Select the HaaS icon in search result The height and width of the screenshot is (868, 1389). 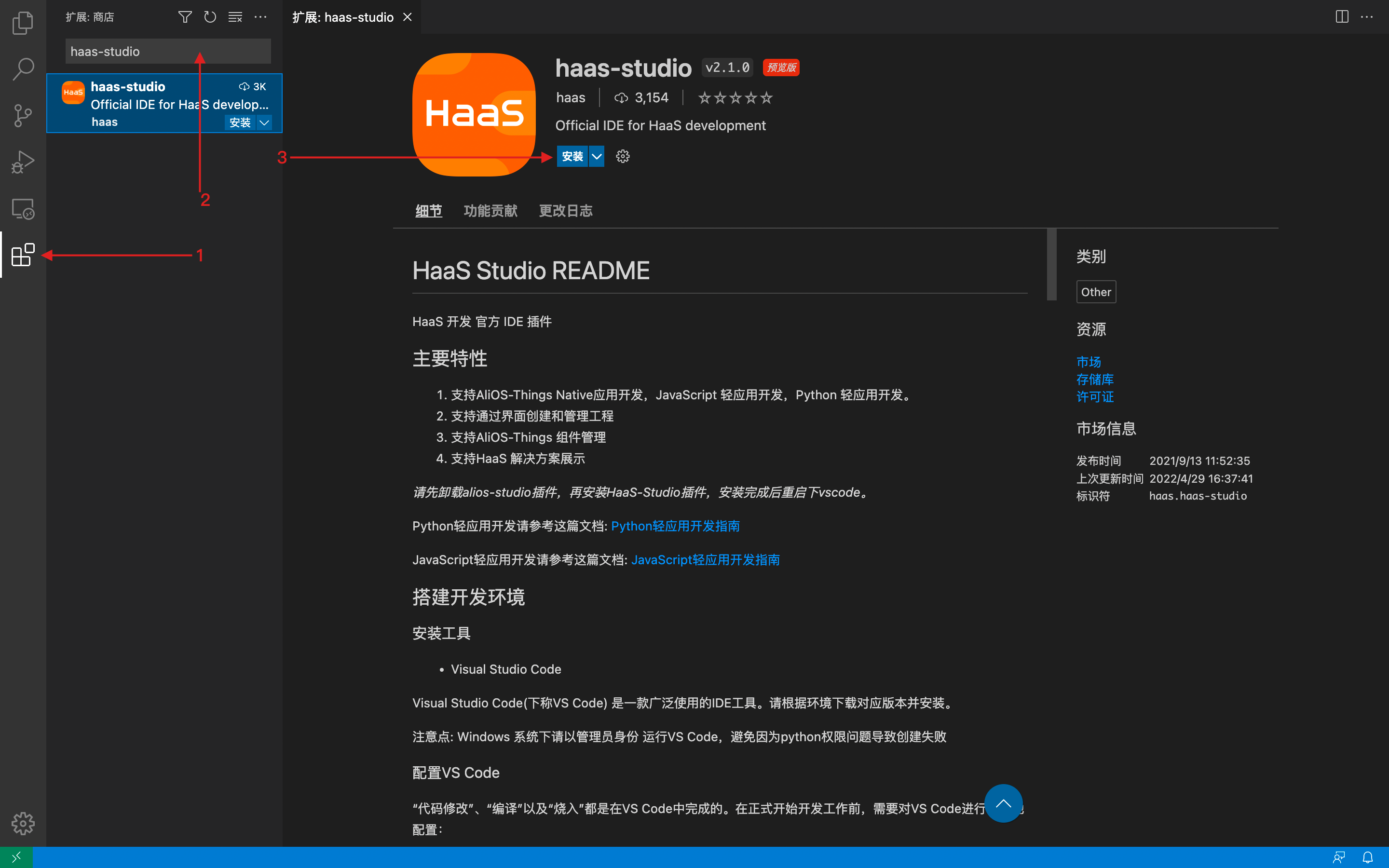[x=73, y=93]
